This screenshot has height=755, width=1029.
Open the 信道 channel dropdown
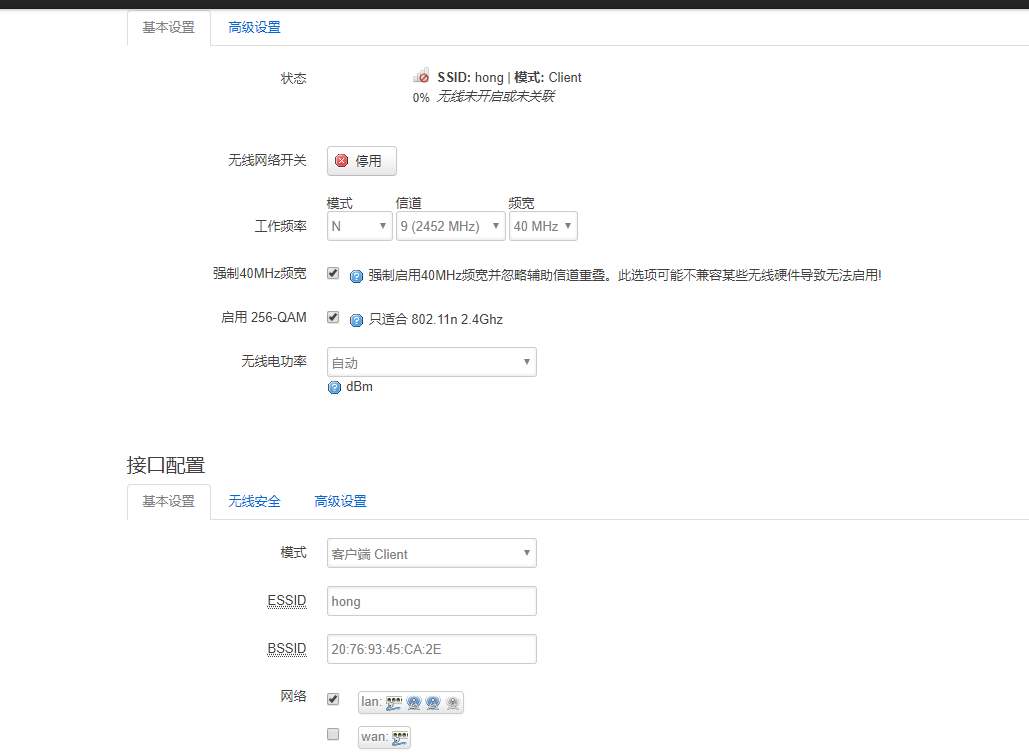pos(450,226)
